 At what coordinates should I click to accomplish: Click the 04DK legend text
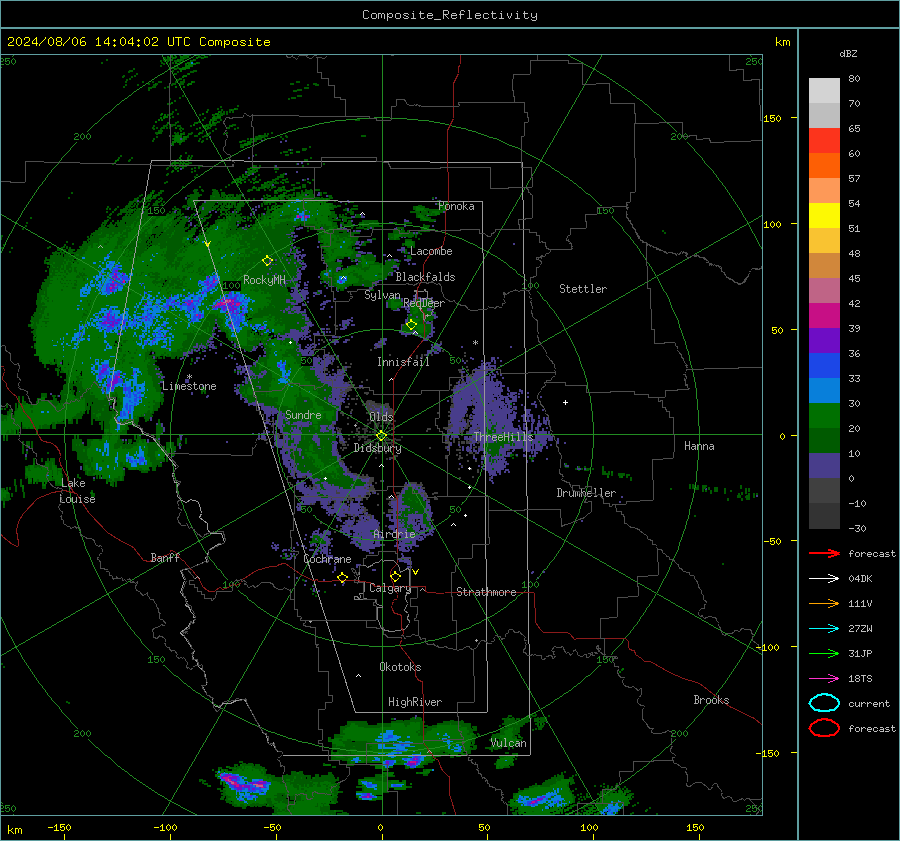point(860,578)
